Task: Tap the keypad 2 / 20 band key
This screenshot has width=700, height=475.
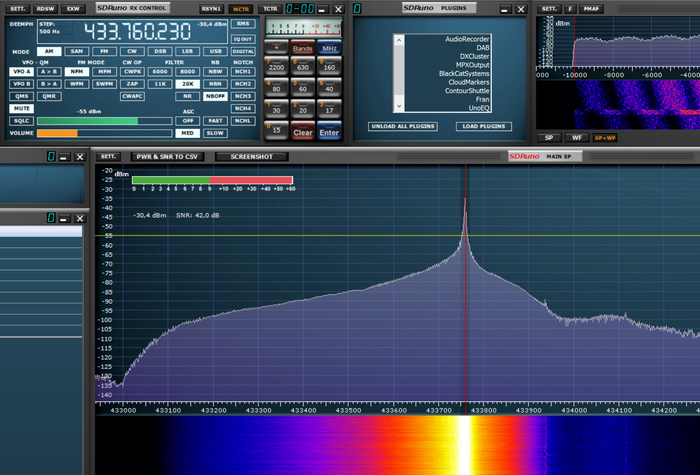Action: tap(303, 108)
